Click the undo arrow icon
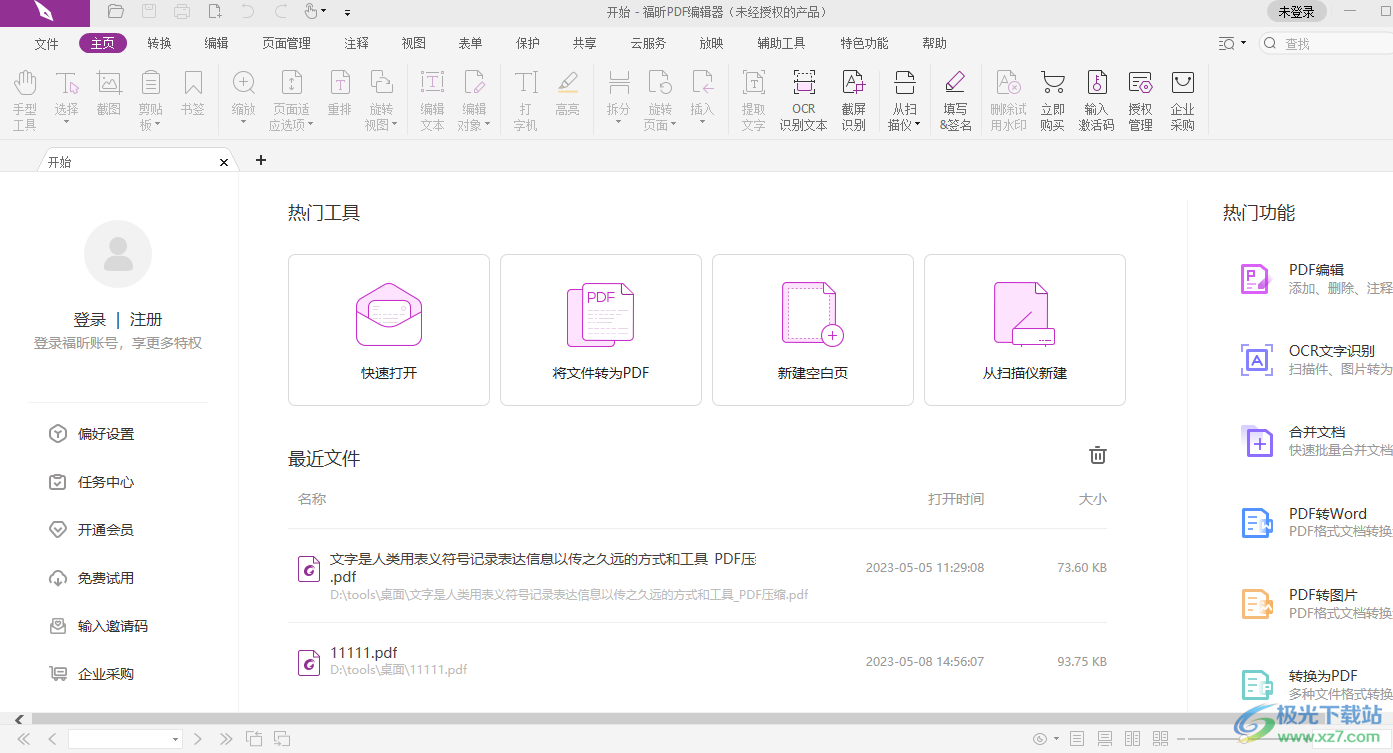Screen dimensions: 1393x753 tap(248, 12)
